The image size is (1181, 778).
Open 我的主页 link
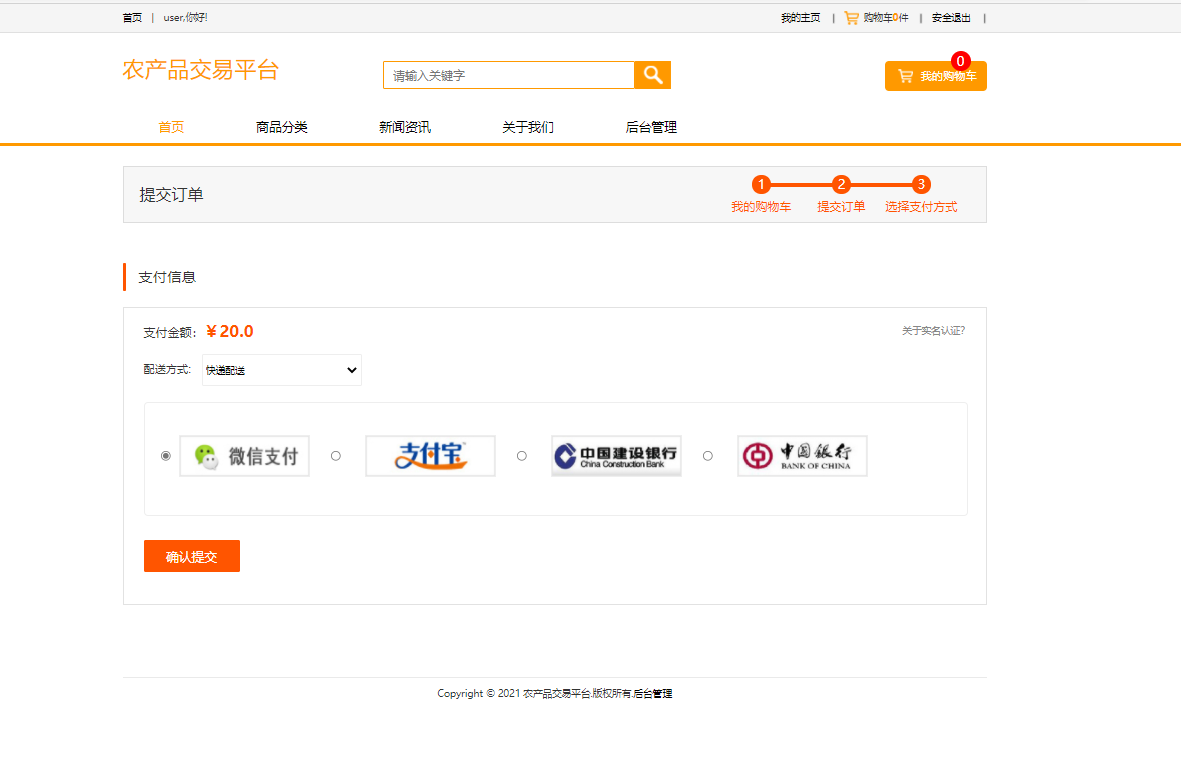point(801,17)
